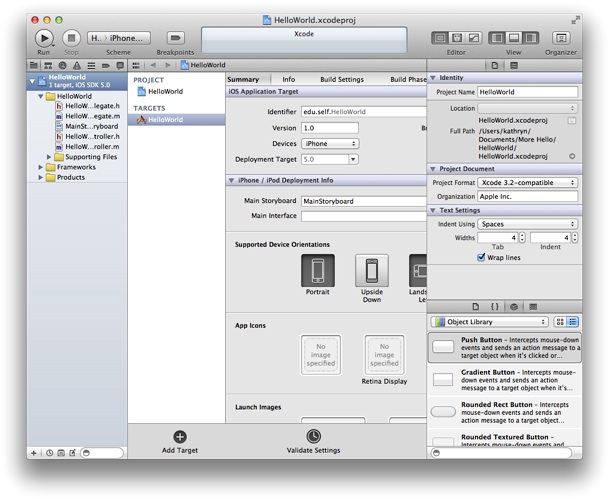The height and width of the screenshot is (499, 609).
Task: Show the Object Library cube icon
Action: tap(513, 306)
